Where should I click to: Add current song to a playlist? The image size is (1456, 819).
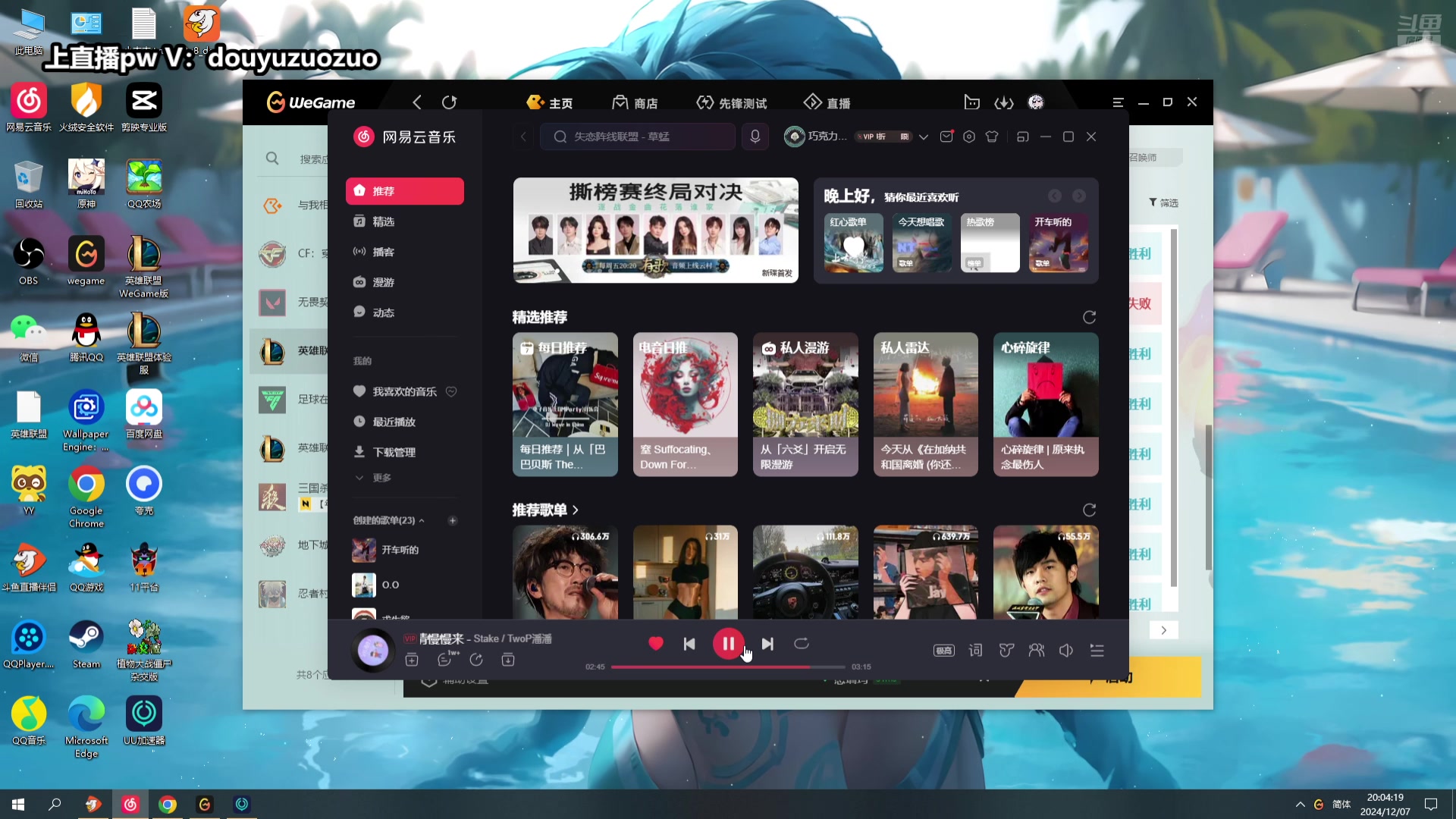(x=412, y=660)
